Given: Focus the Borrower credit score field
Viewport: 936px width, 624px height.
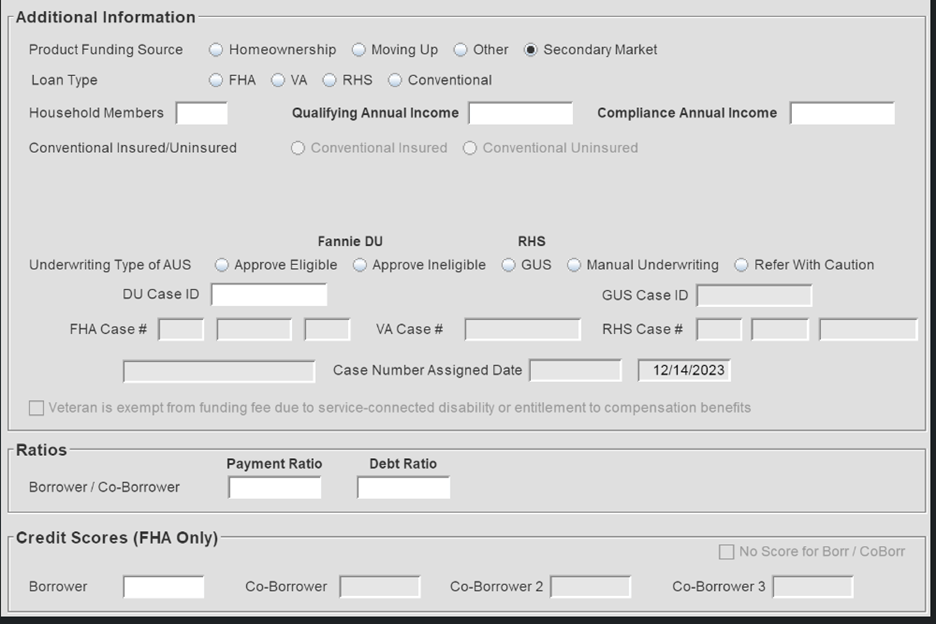Looking at the screenshot, I should point(163,586).
